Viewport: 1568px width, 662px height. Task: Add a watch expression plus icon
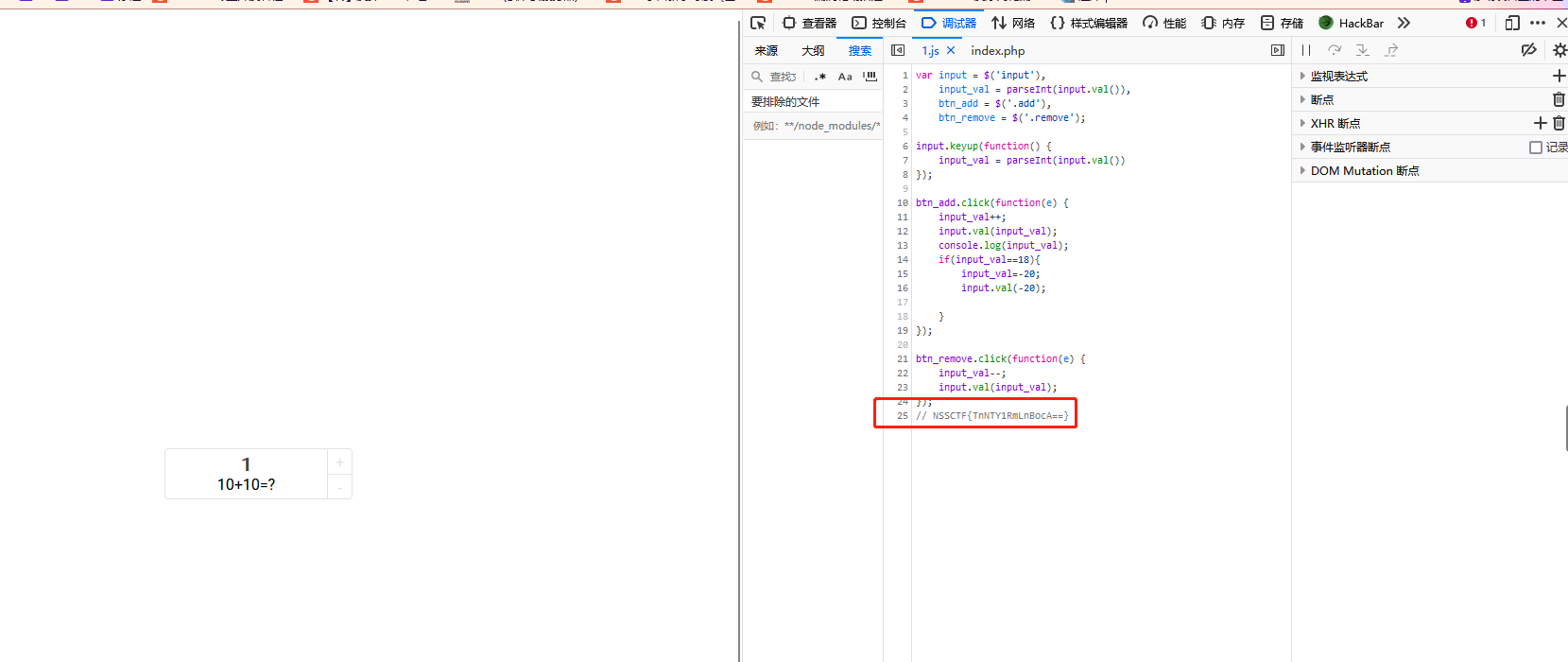point(1559,76)
